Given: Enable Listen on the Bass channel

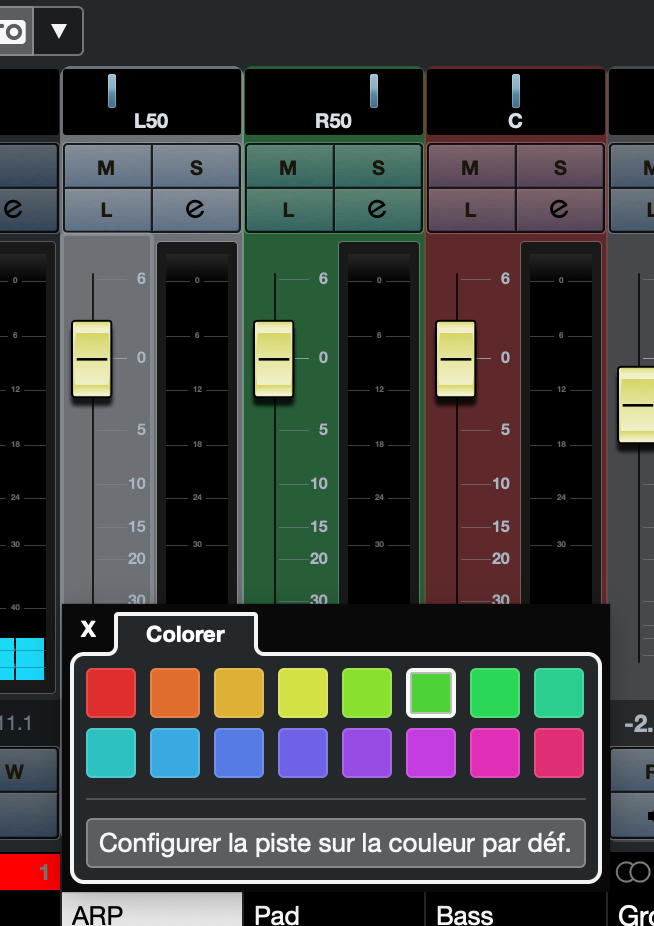Looking at the screenshot, I should click(x=471, y=210).
